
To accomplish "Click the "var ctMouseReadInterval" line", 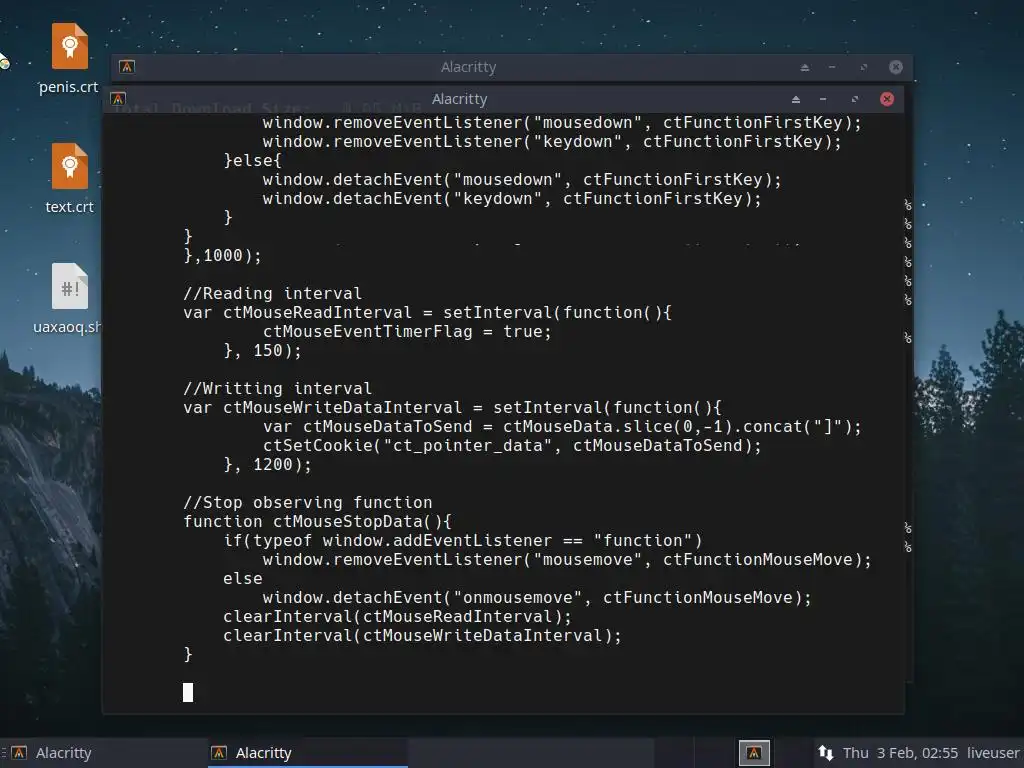I will 427,313.
